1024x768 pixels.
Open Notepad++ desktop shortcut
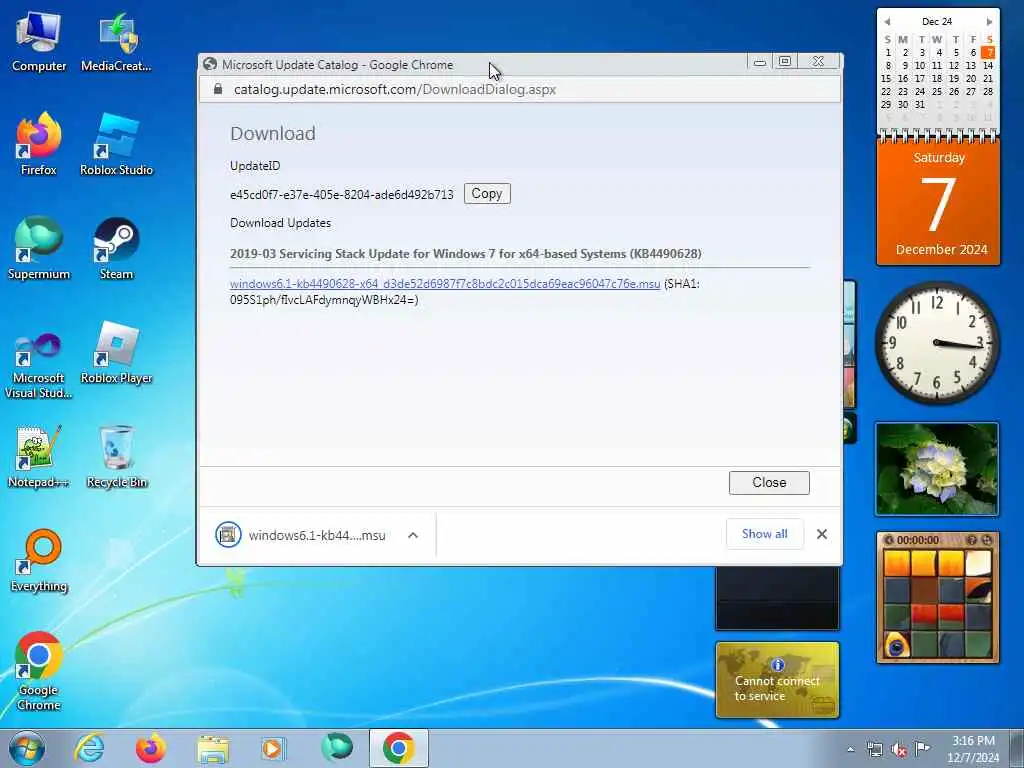click(x=39, y=457)
